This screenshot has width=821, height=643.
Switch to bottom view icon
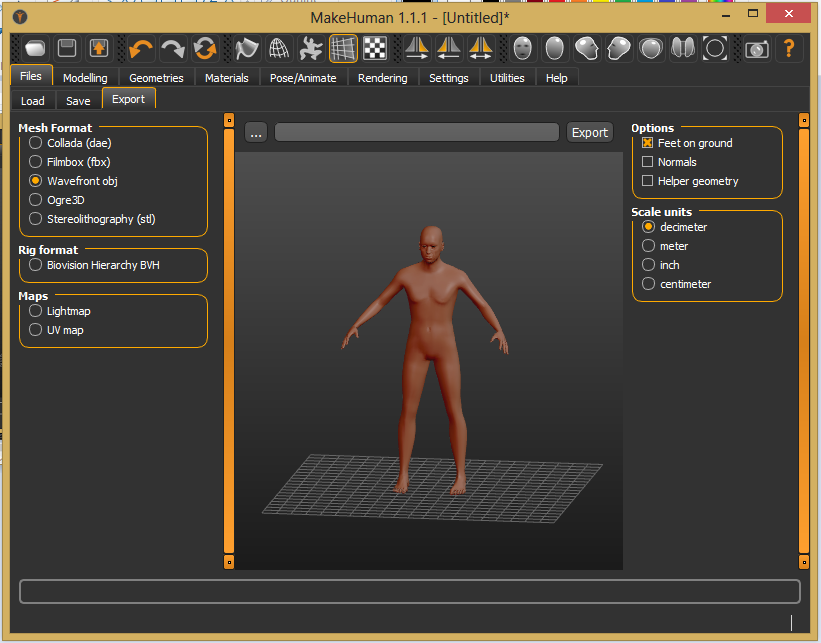click(683, 49)
